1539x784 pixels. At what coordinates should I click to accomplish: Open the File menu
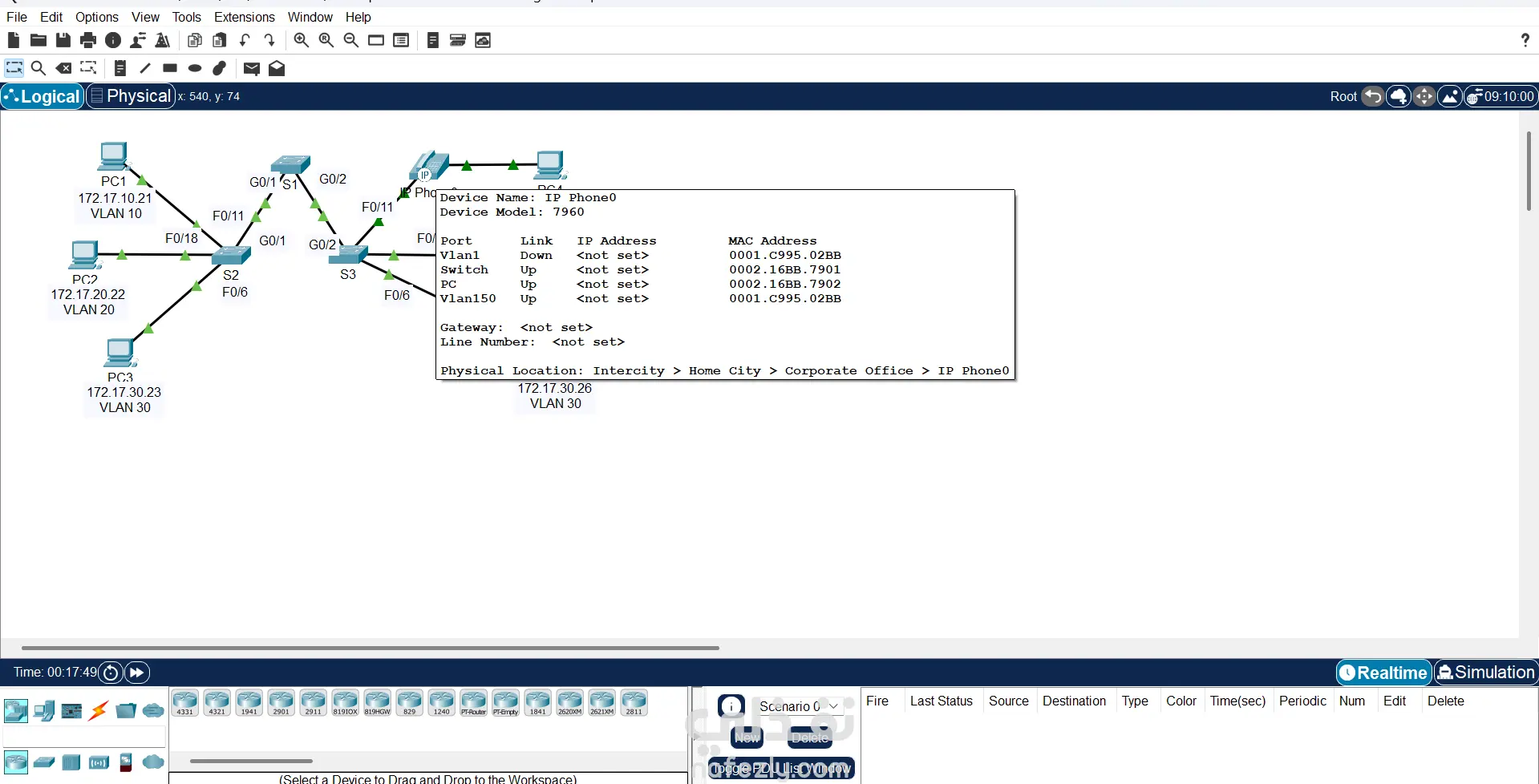click(x=17, y=17)
